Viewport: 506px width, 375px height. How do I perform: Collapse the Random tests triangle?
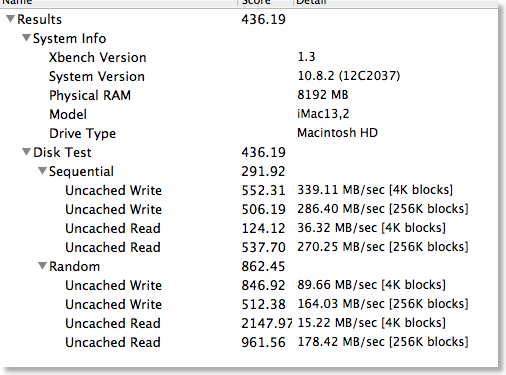click(42, 266)
